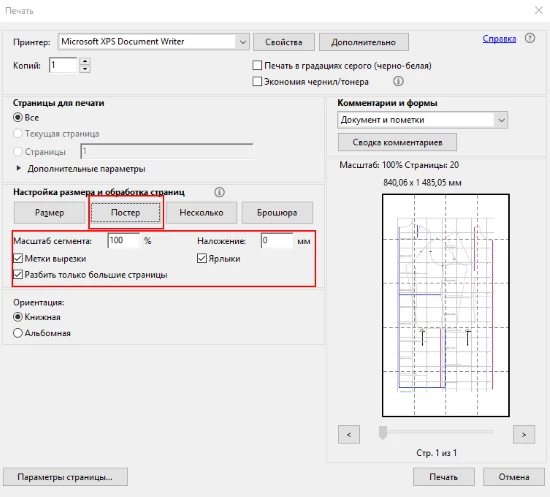Open Комментарии и формы dropdown
Viewport: 550px width, 497px height.
pos(502,120)
